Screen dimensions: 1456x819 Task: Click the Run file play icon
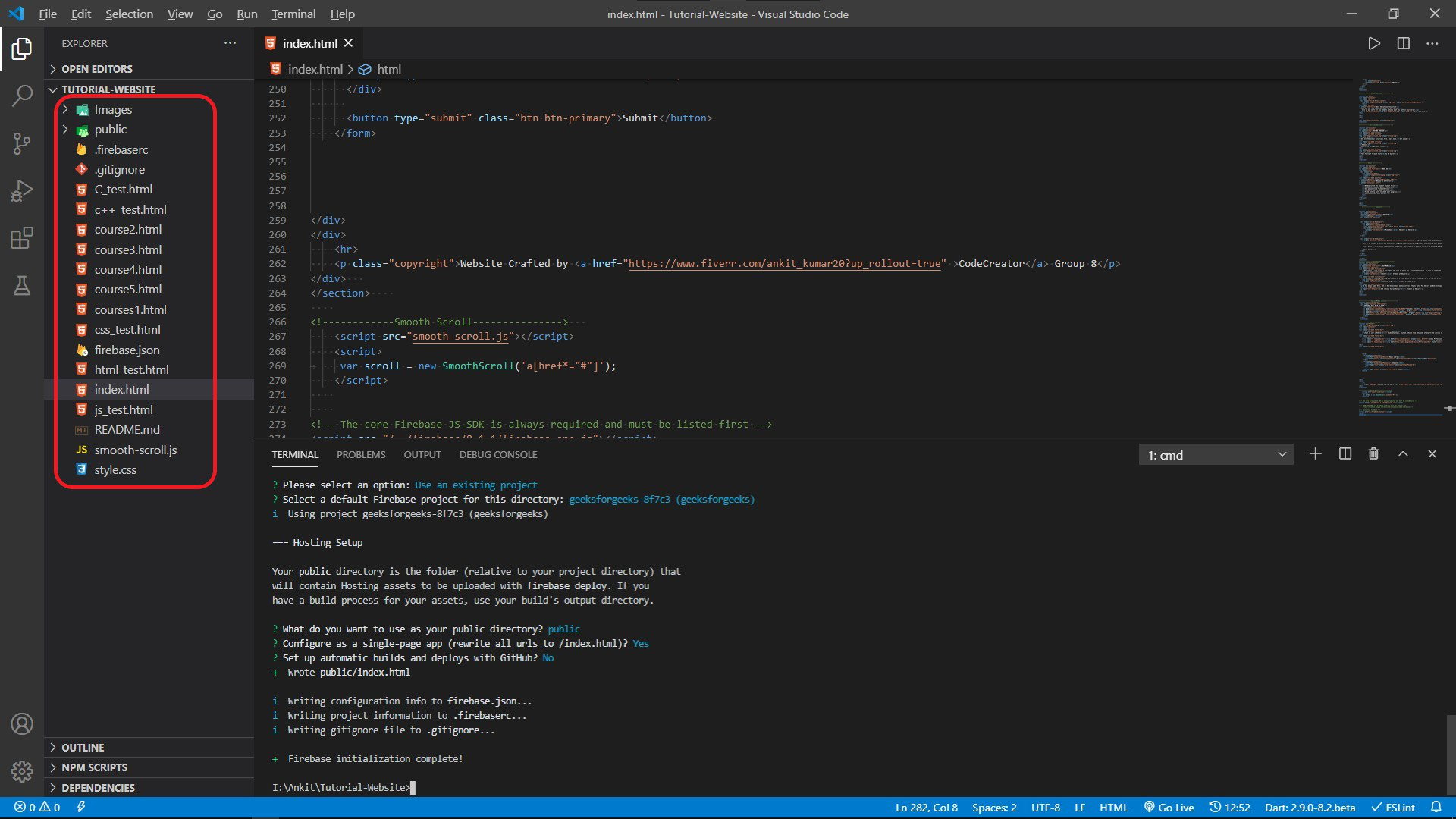pos(1373,43)
